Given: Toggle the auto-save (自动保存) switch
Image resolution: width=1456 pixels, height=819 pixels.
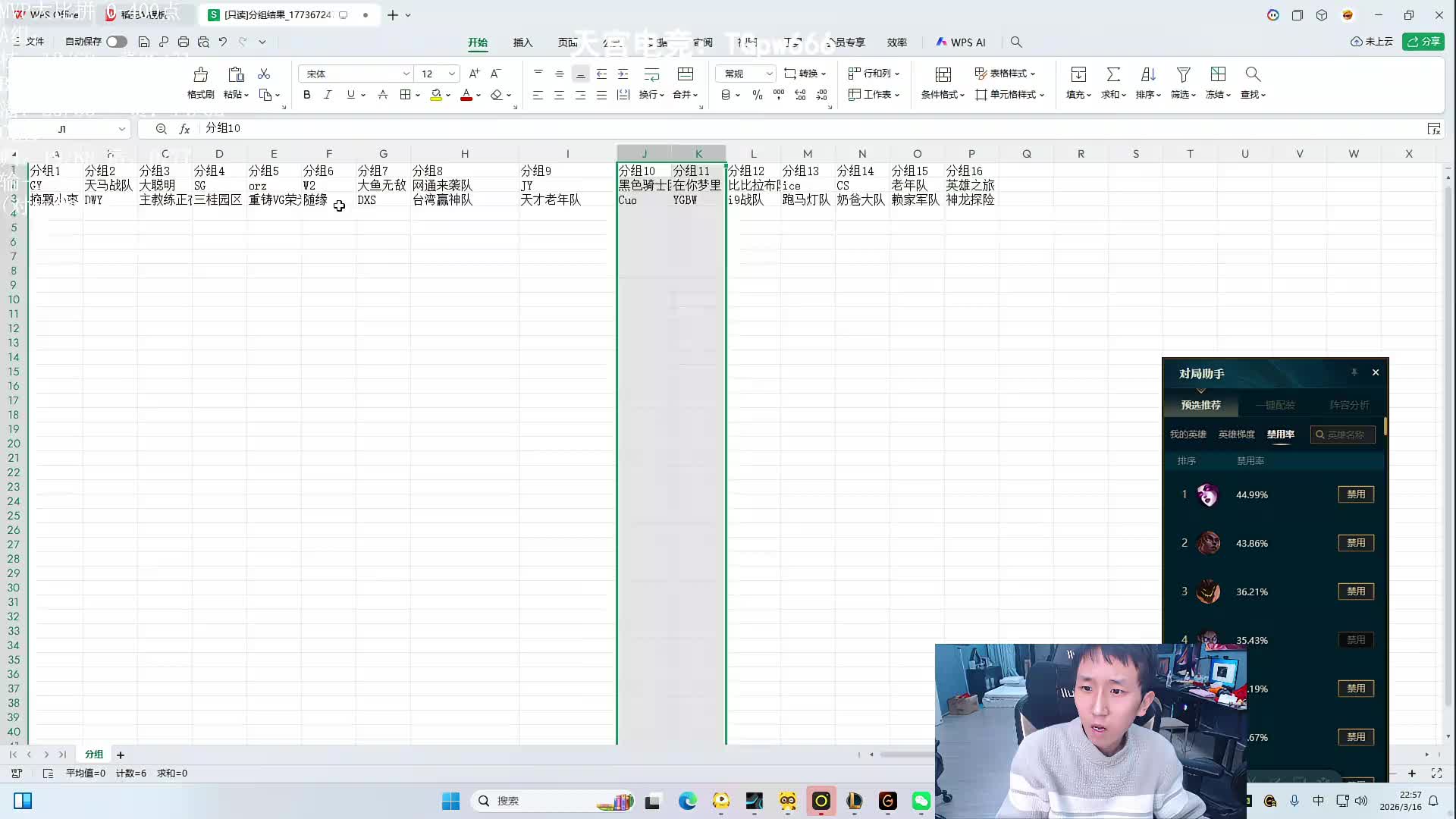Looking at the screenshot, I should [x=116, y=42].
